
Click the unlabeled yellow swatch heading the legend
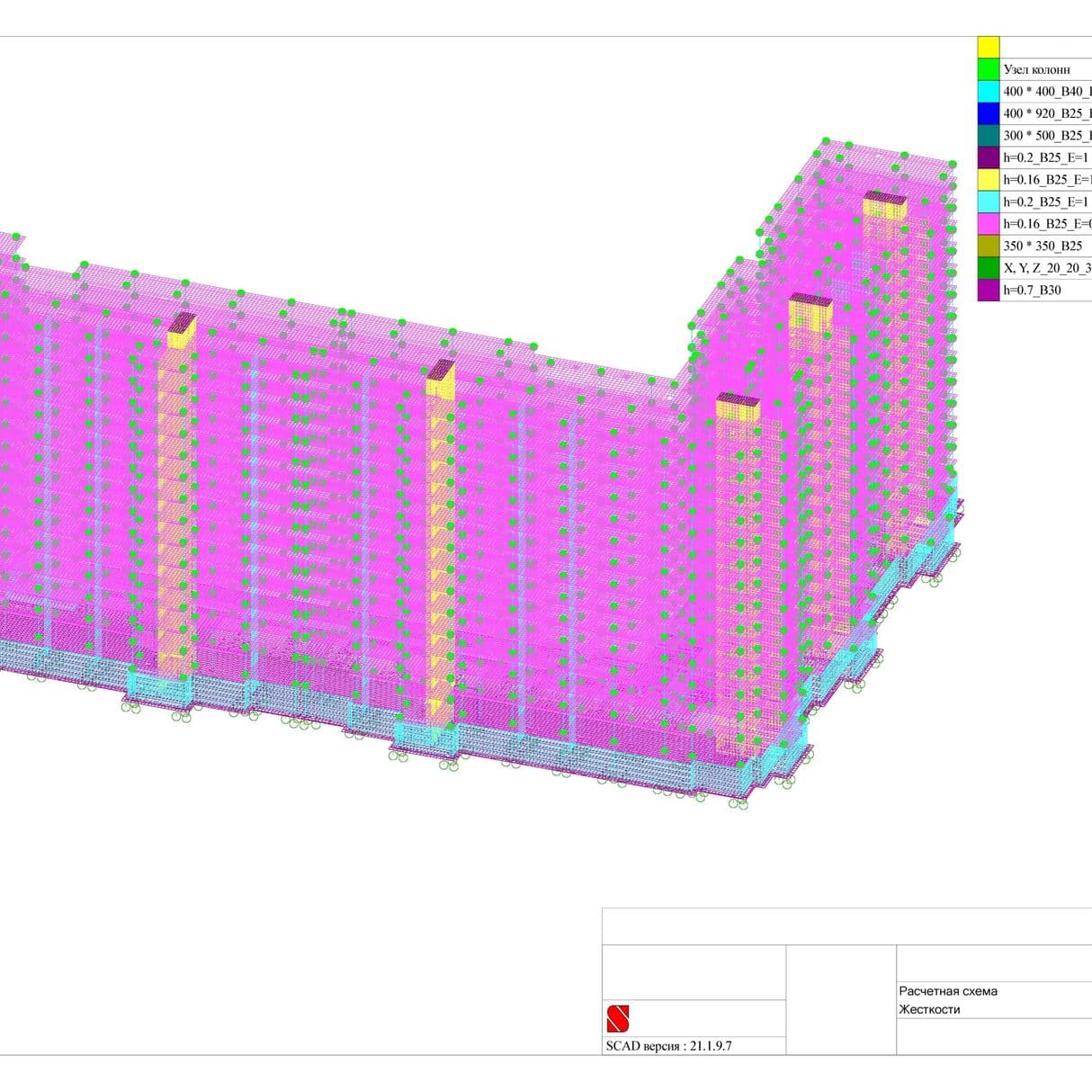tap(988, 47)
